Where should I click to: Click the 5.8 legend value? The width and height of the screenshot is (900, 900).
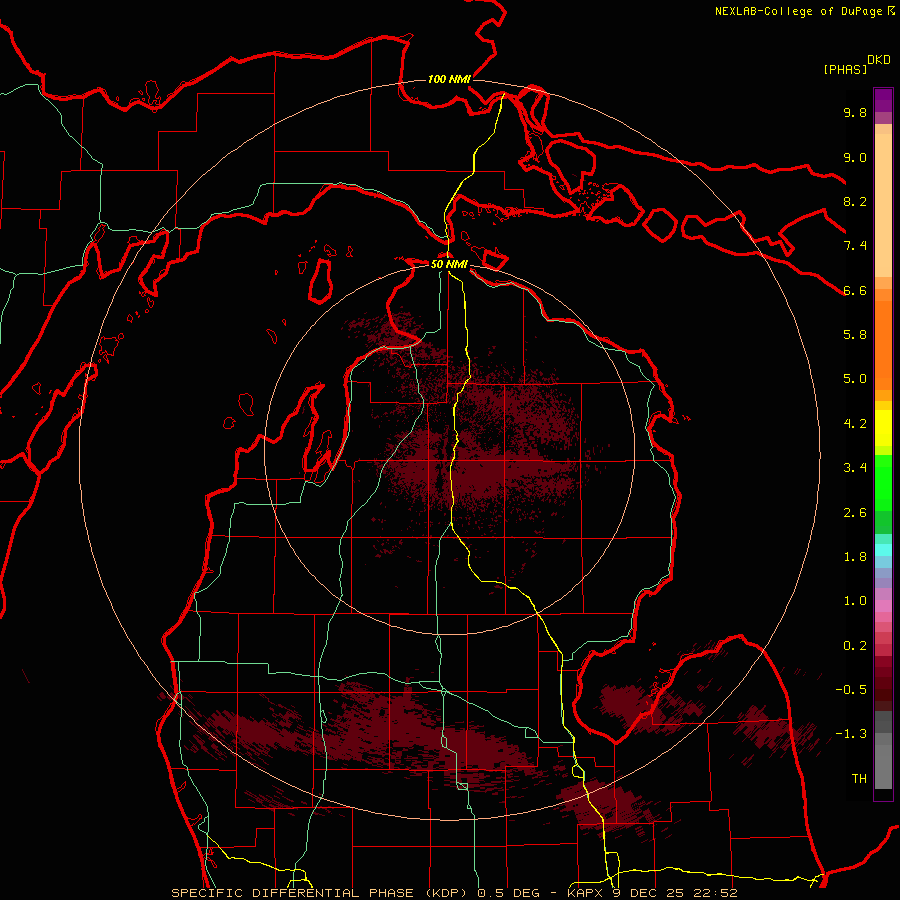pos(855,335)
